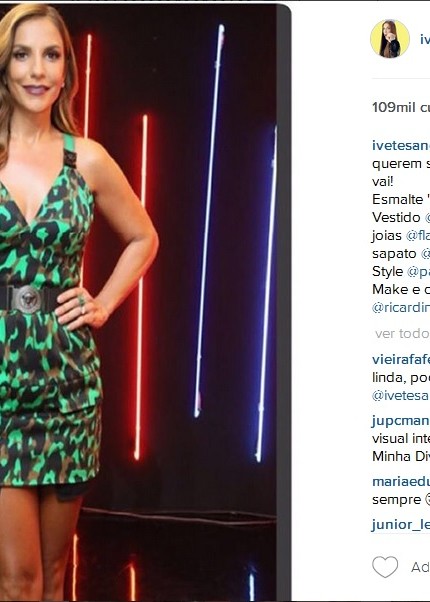Screen dimensions: 430x602
Task: Open the account name beside the avatar
Action: [425, 39]
